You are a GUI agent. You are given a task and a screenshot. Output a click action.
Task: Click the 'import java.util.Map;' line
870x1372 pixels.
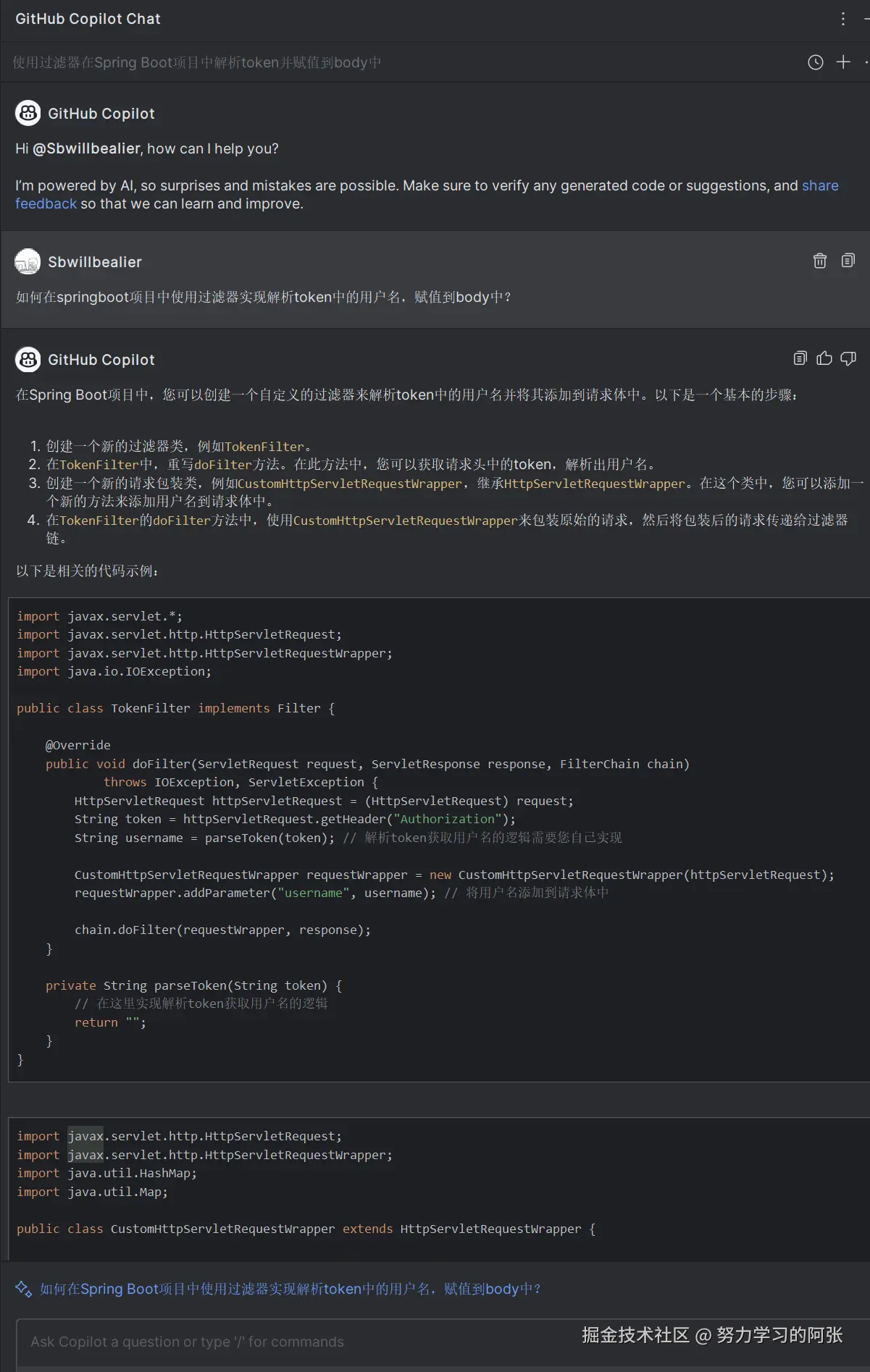tap(93, 1192)
